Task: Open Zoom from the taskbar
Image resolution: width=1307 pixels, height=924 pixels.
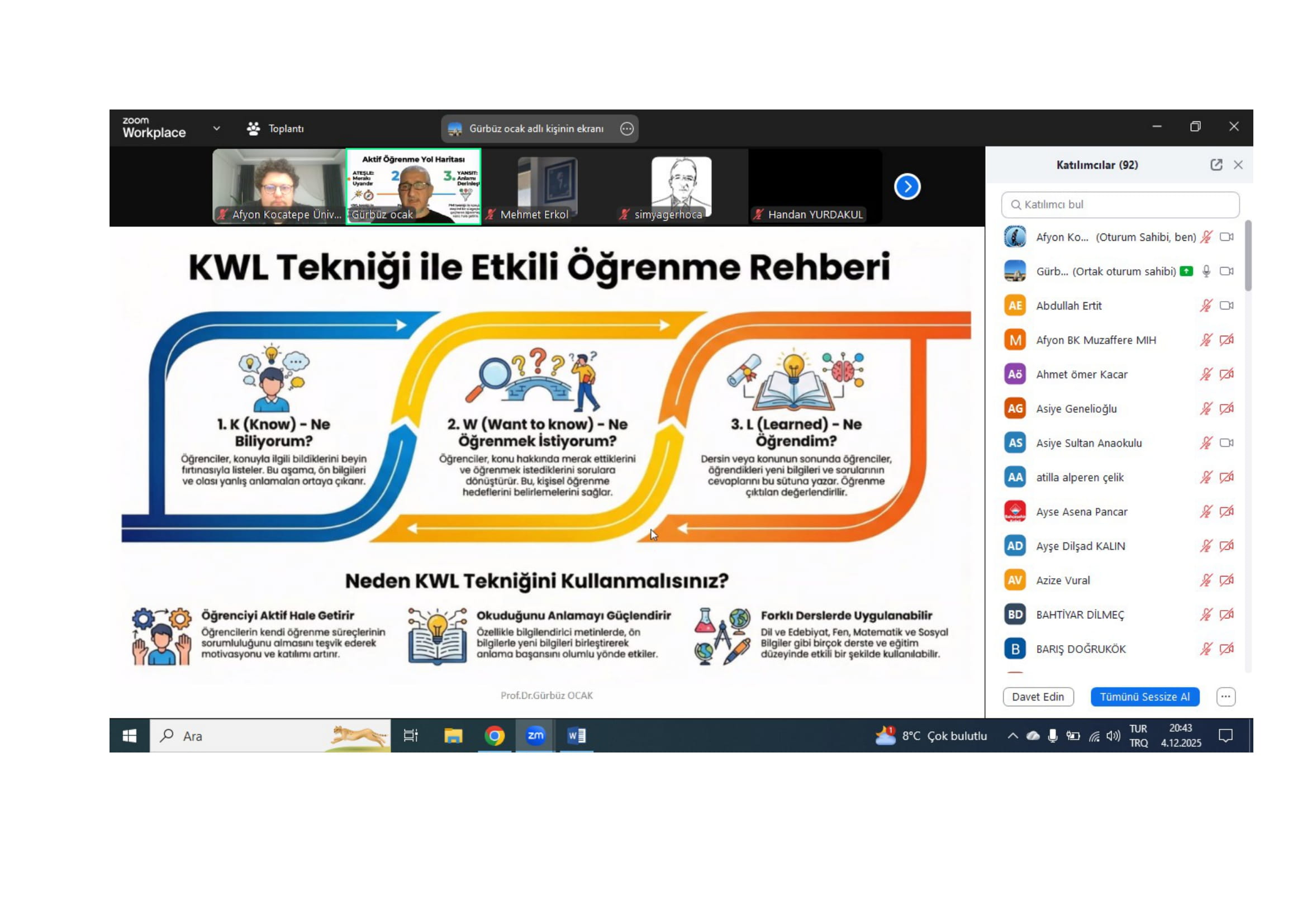Action: point(535,736)
